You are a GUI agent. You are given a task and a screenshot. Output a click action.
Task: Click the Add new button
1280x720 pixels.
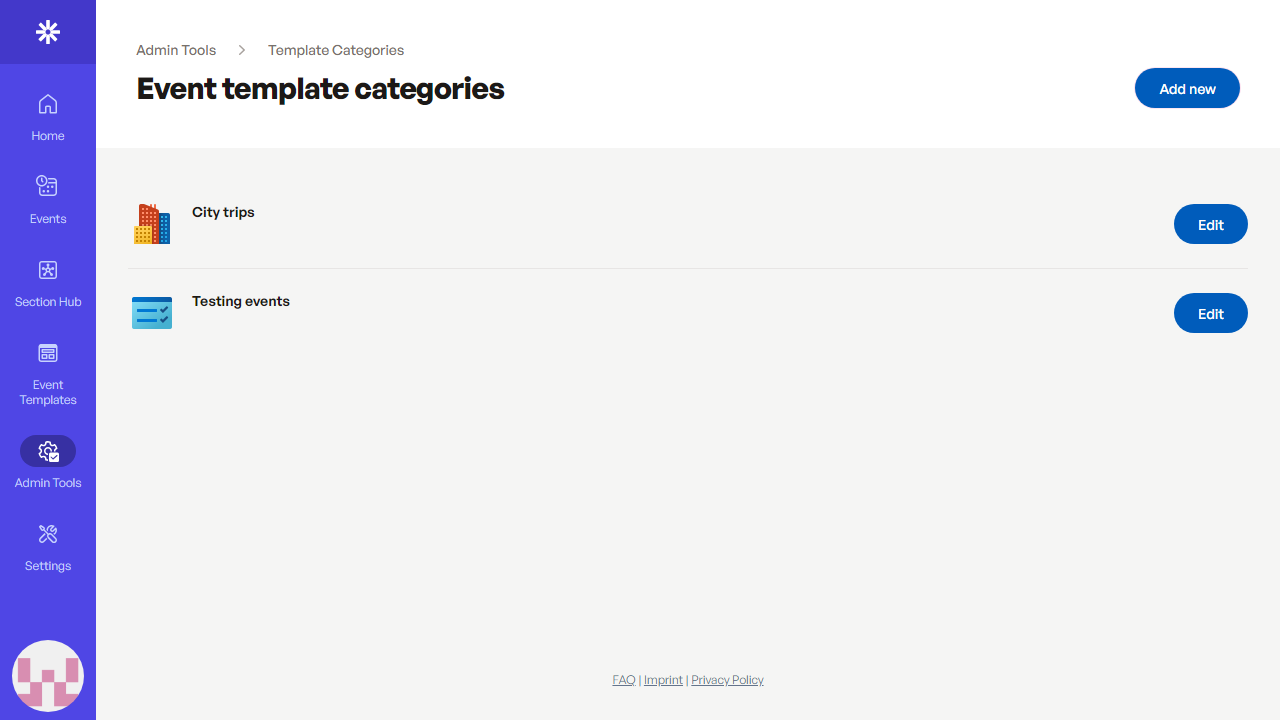click(1187, 89)
